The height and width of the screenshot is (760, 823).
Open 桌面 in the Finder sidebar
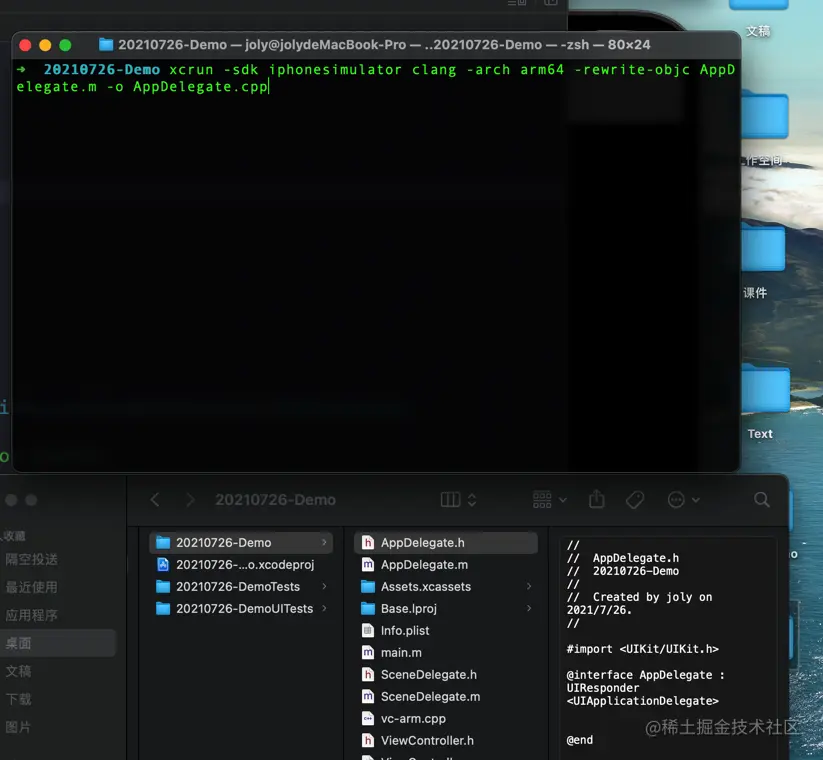click(x=58, y=643)
